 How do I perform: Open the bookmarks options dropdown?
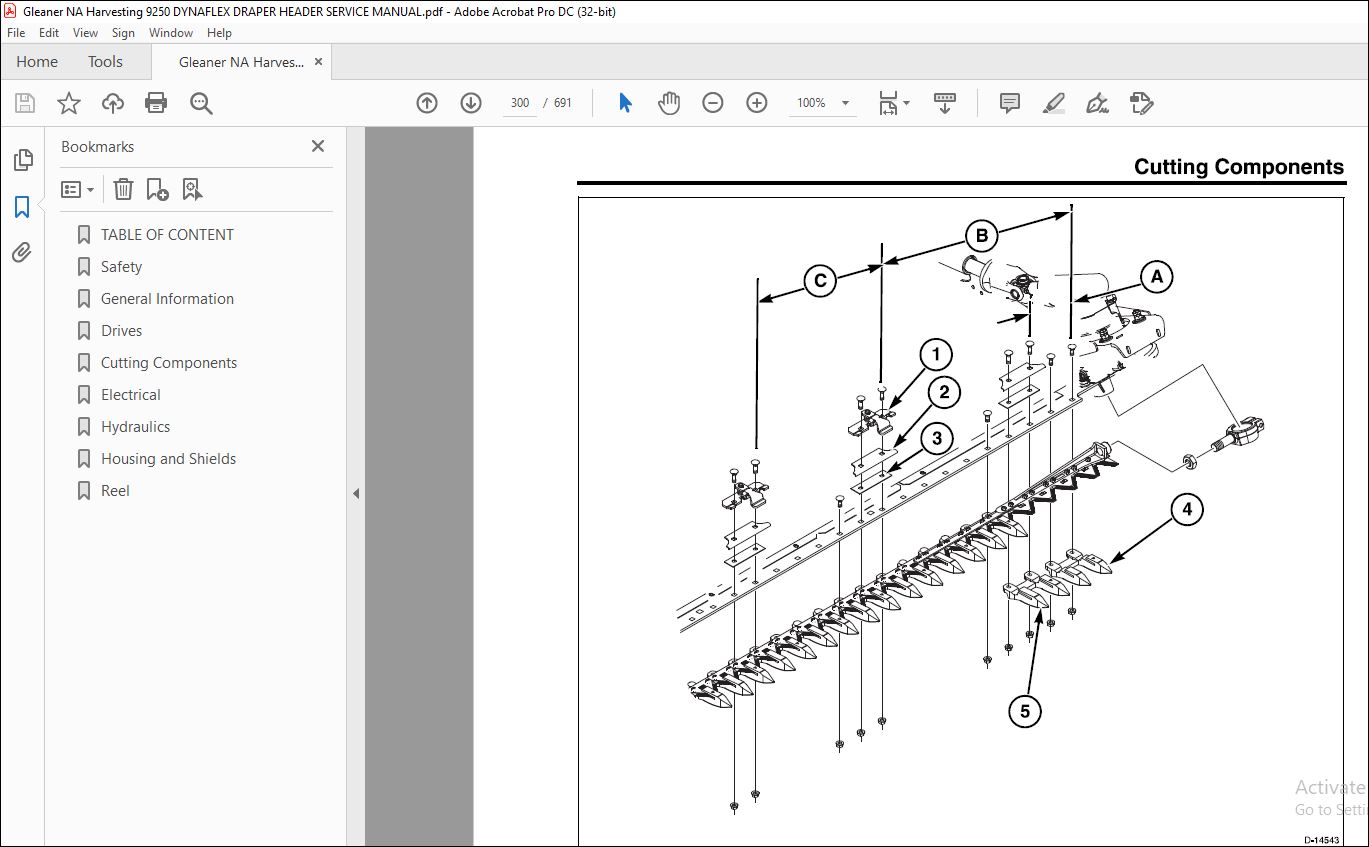pos(78,189)
